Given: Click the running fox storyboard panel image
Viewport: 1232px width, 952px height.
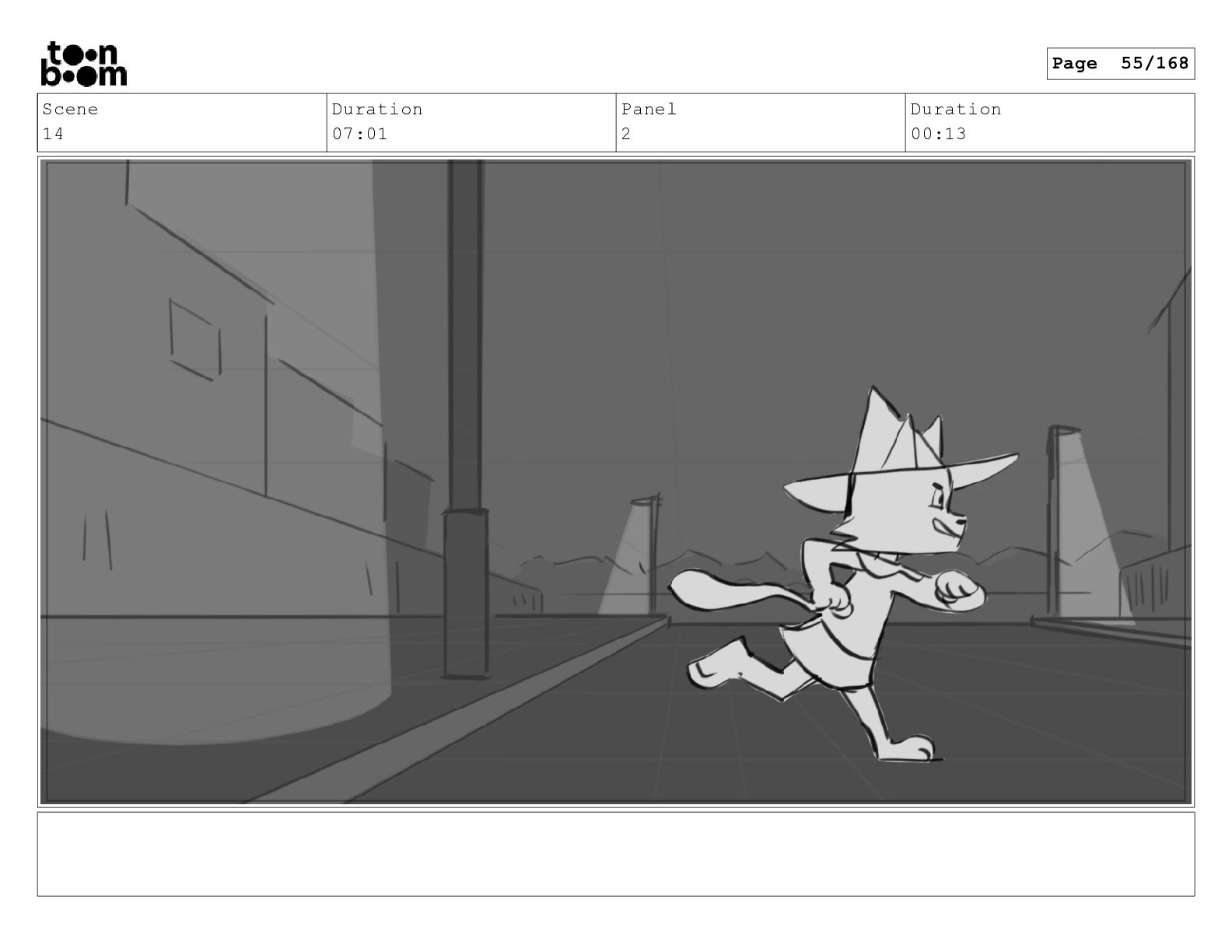Looking at the screenshot, I should [x=616, y=481].
